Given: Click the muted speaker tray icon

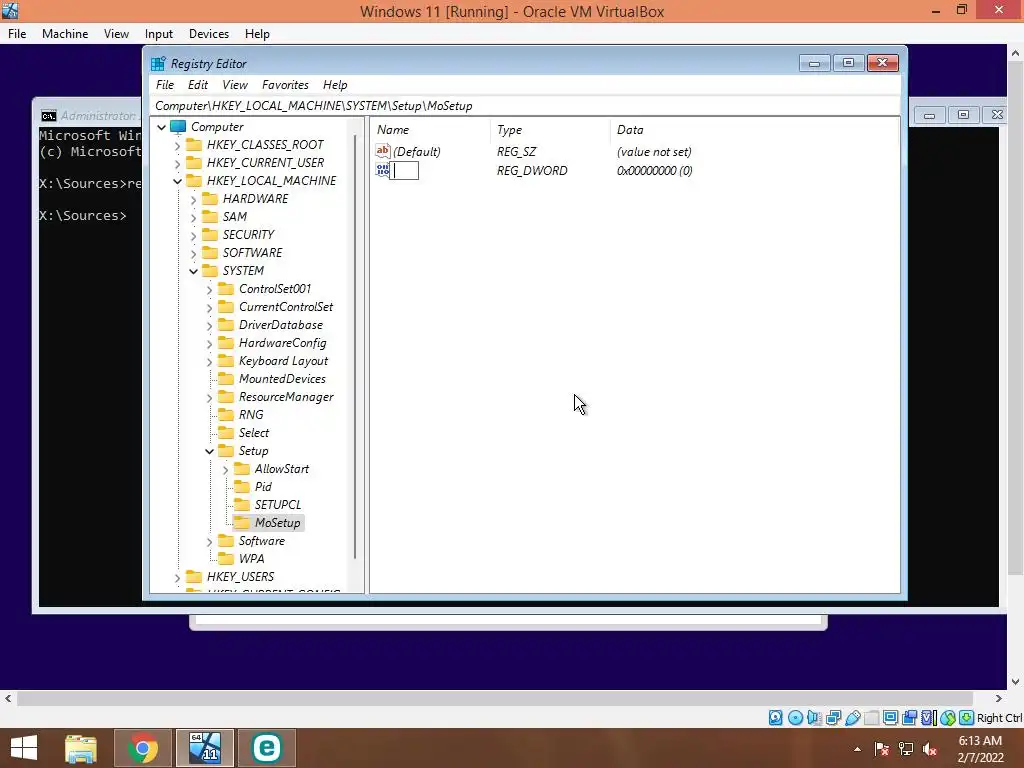Looking at the screenshot, I should [930, 749].
